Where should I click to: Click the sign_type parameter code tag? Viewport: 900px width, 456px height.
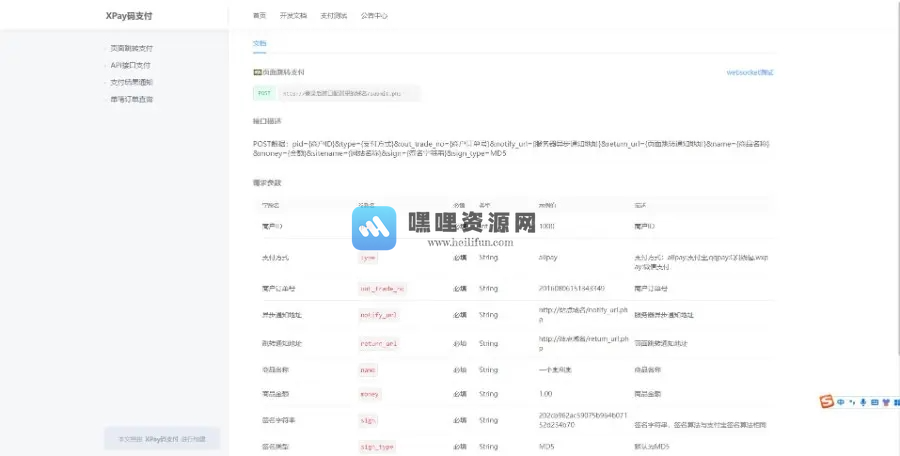point(377,446)
